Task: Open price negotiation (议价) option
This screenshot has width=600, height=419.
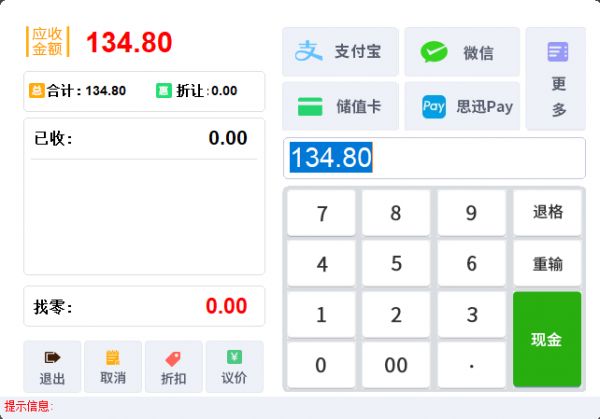Action: pos(235,367)
